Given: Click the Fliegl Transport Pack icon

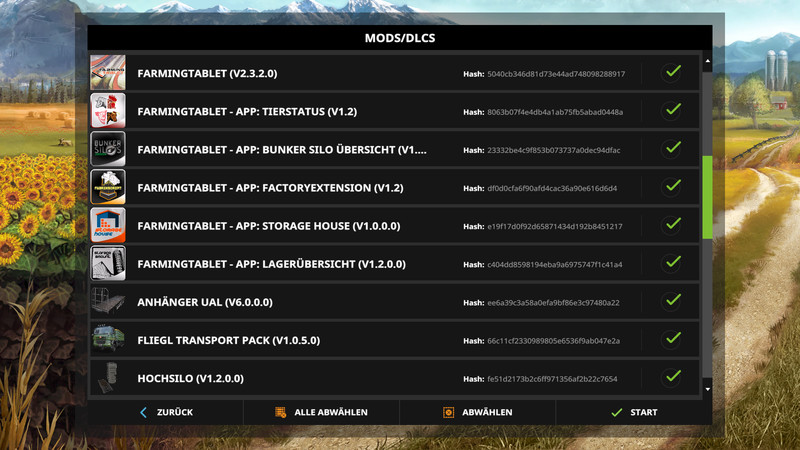Looking at the screenshot, I should coord(108,340).
